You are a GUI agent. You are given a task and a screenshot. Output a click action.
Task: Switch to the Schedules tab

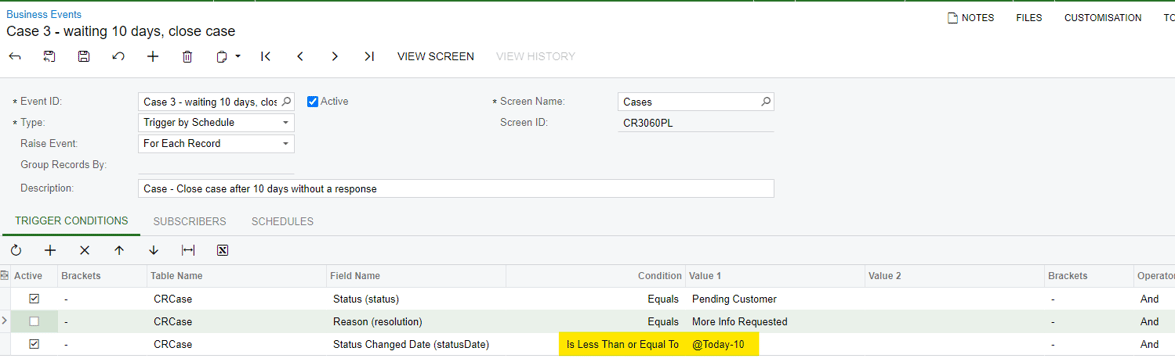coord(283,222)
